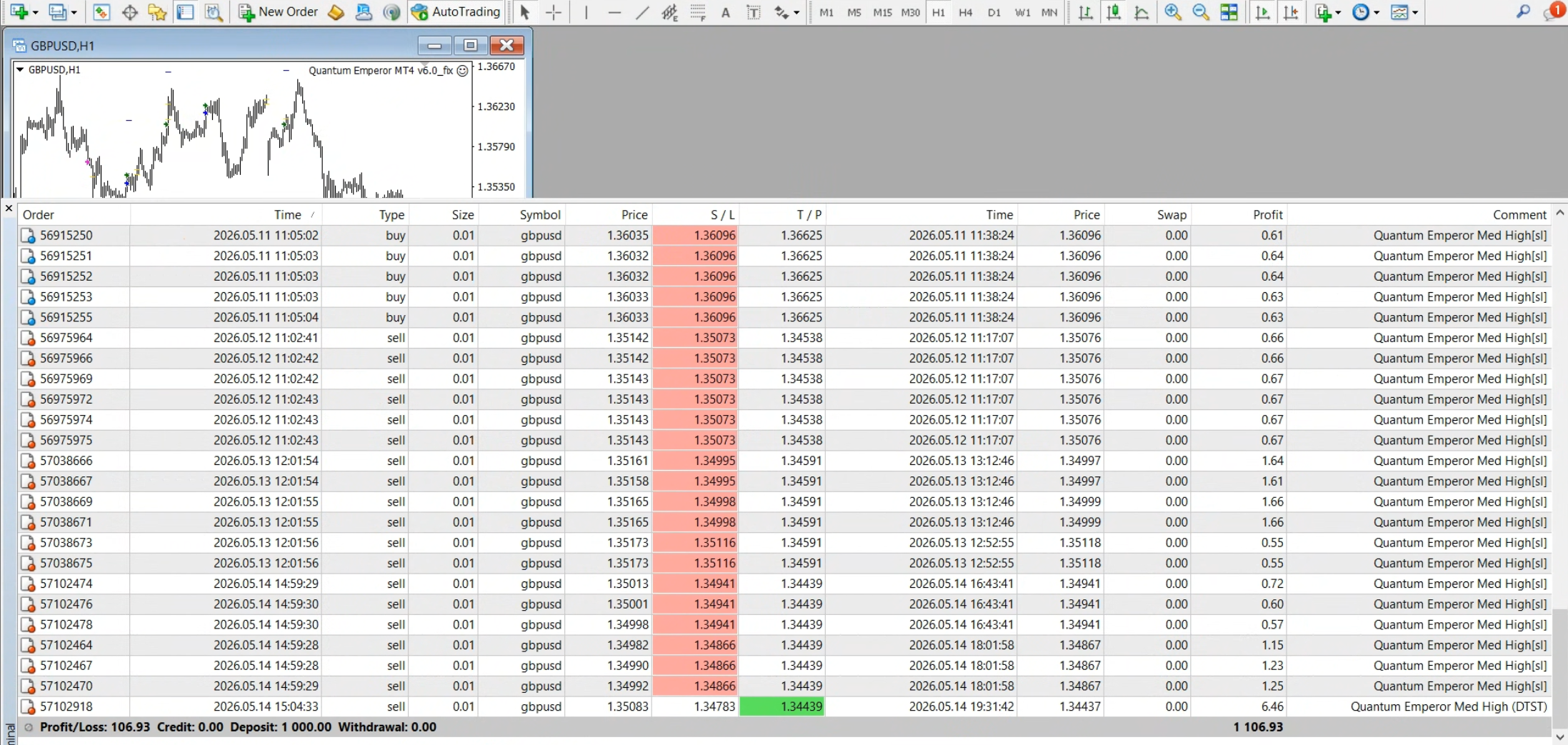This screenshot has width=1568, height=745.
Task: Click the order icon for 56915250
Action: pyautogui.click(x=28, y=236)
